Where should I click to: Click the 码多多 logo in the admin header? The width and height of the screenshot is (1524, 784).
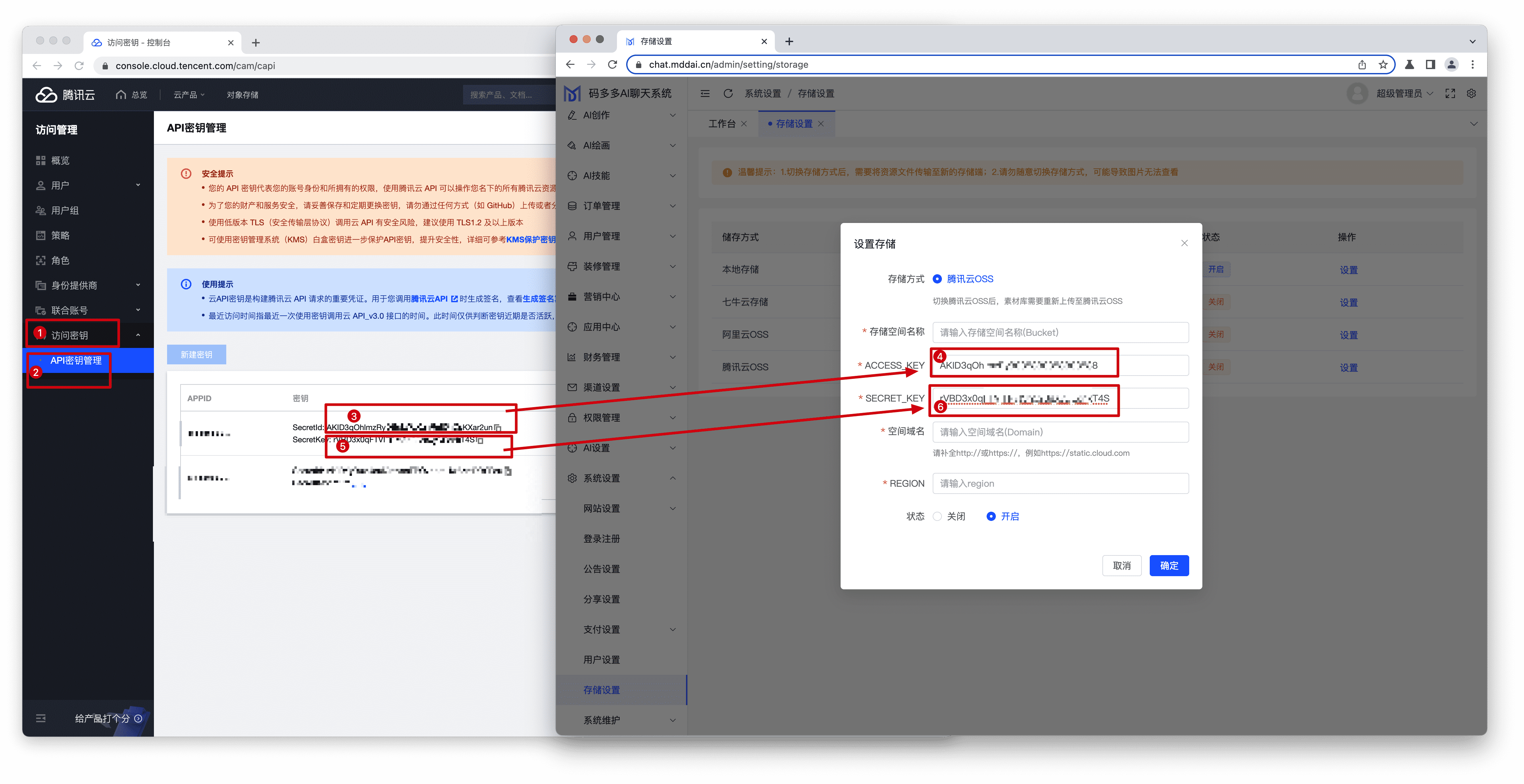[572, 93]
